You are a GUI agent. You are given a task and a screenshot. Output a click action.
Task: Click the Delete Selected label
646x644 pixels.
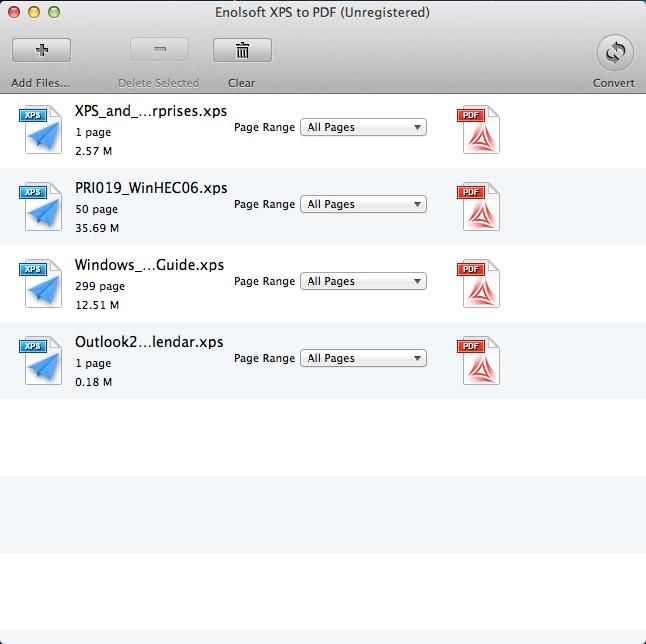click(x=158, y=83)
